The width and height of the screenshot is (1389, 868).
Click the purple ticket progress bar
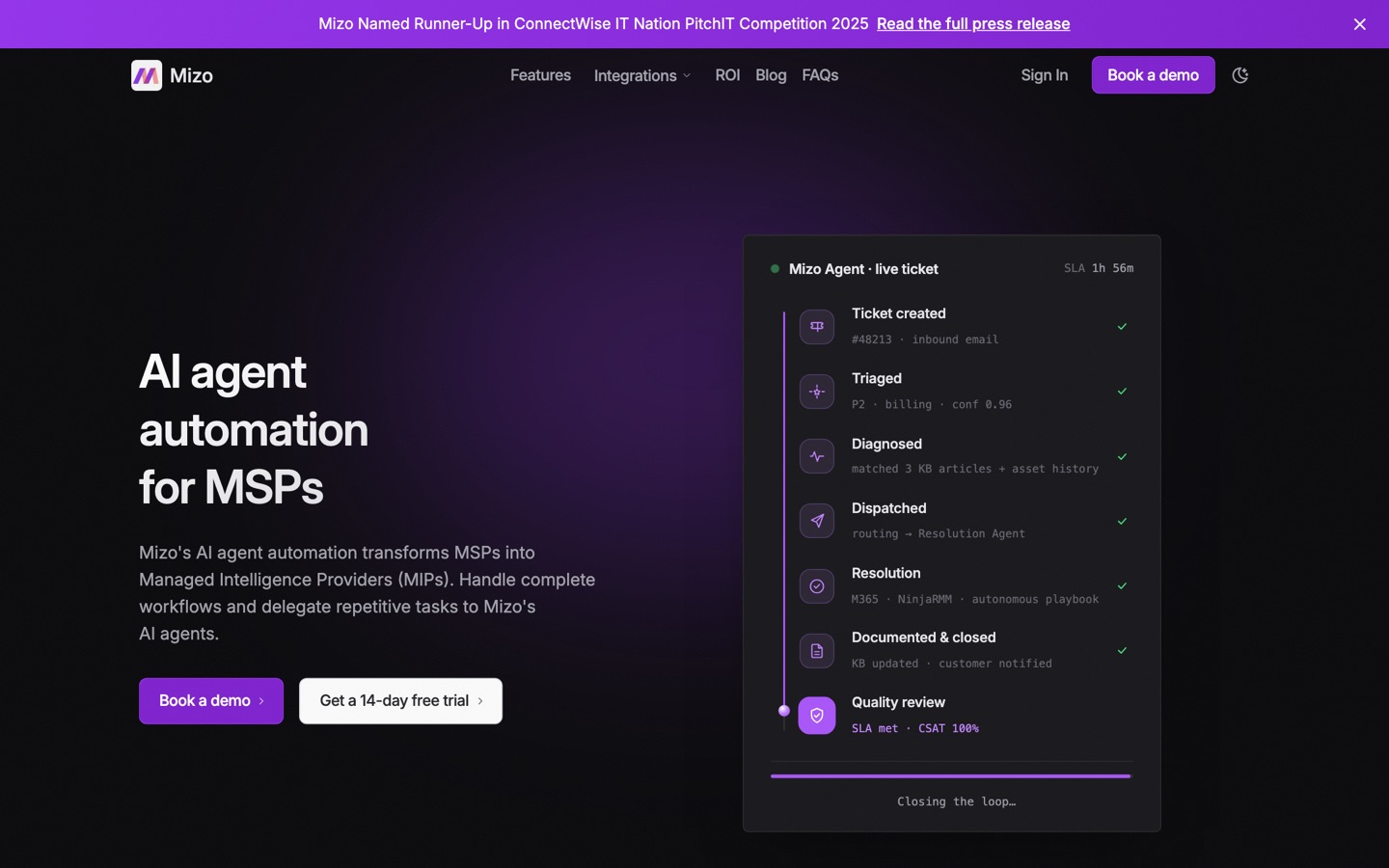[x=951, y=775]
